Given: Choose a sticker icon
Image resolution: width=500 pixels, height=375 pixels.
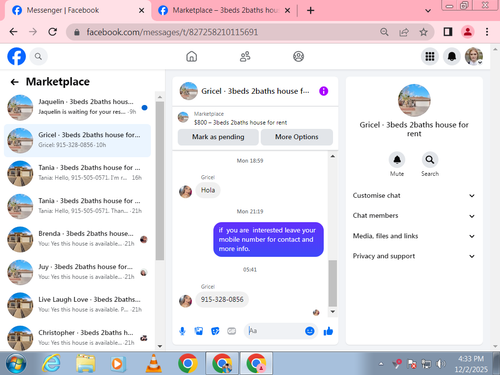Looking at the screenshot, I should (215, 331).
